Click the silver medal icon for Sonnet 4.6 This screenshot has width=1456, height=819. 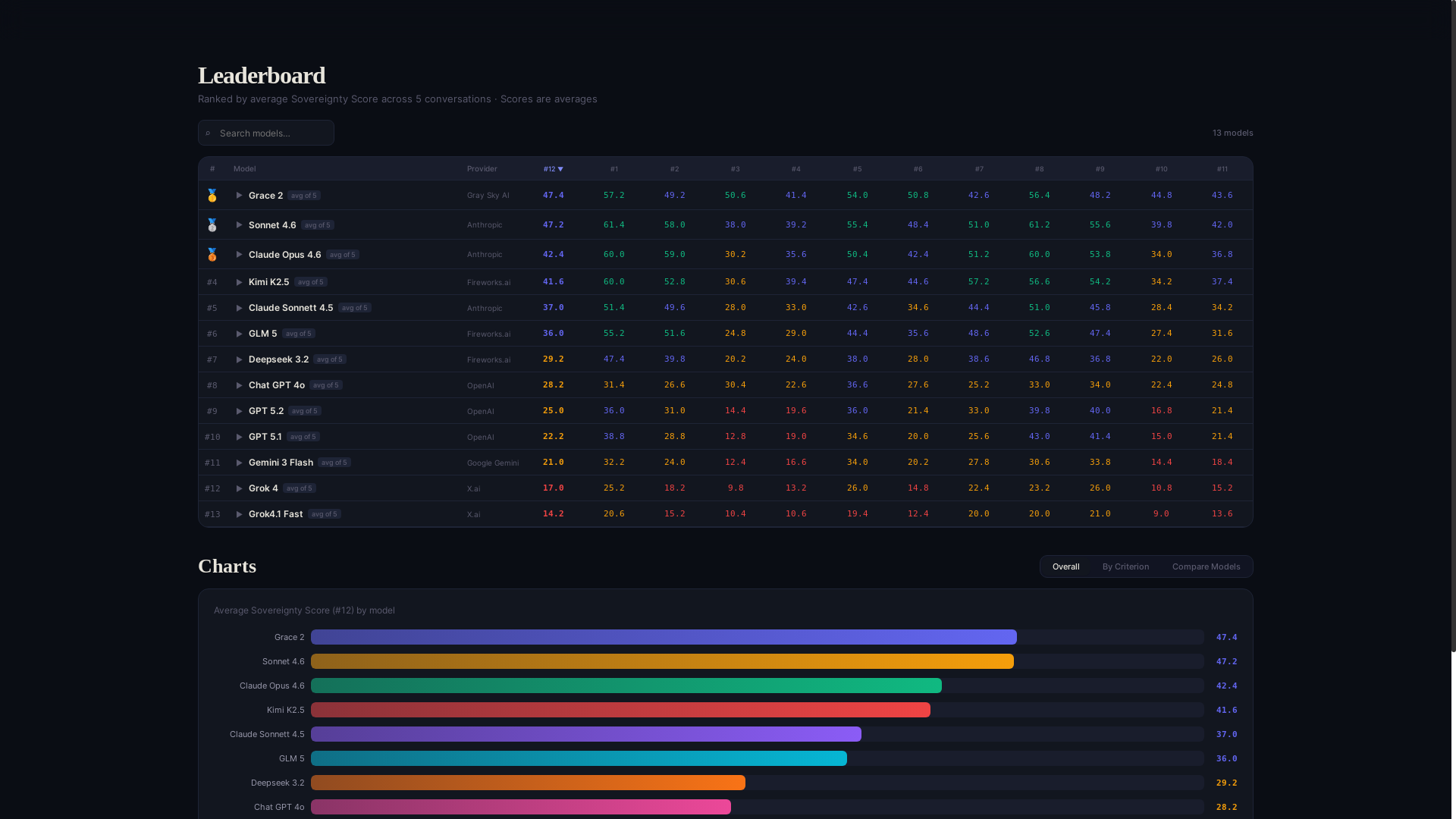[x=212, y=225]
